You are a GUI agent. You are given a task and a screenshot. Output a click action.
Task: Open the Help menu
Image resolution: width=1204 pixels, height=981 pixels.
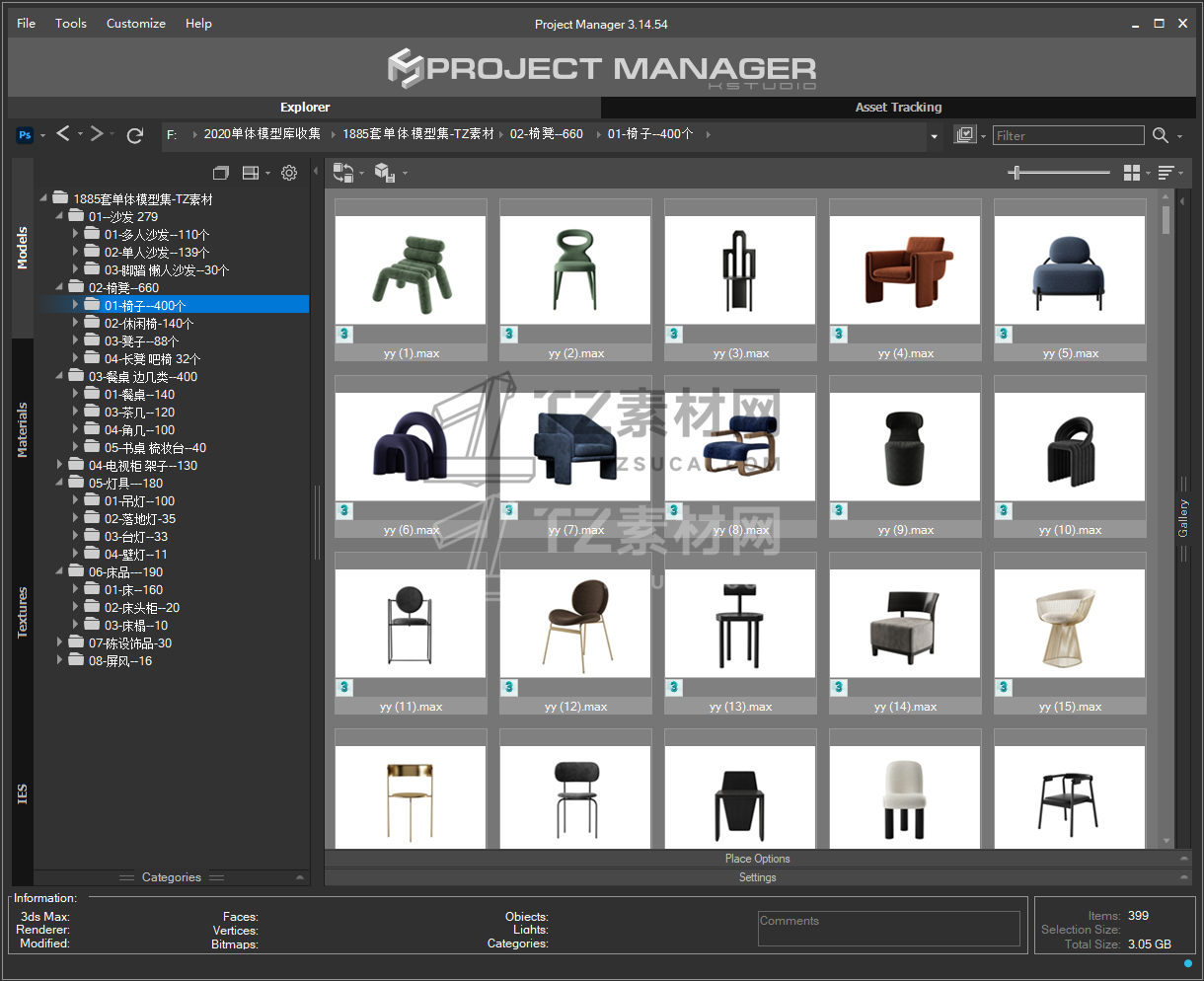(198, 23)
